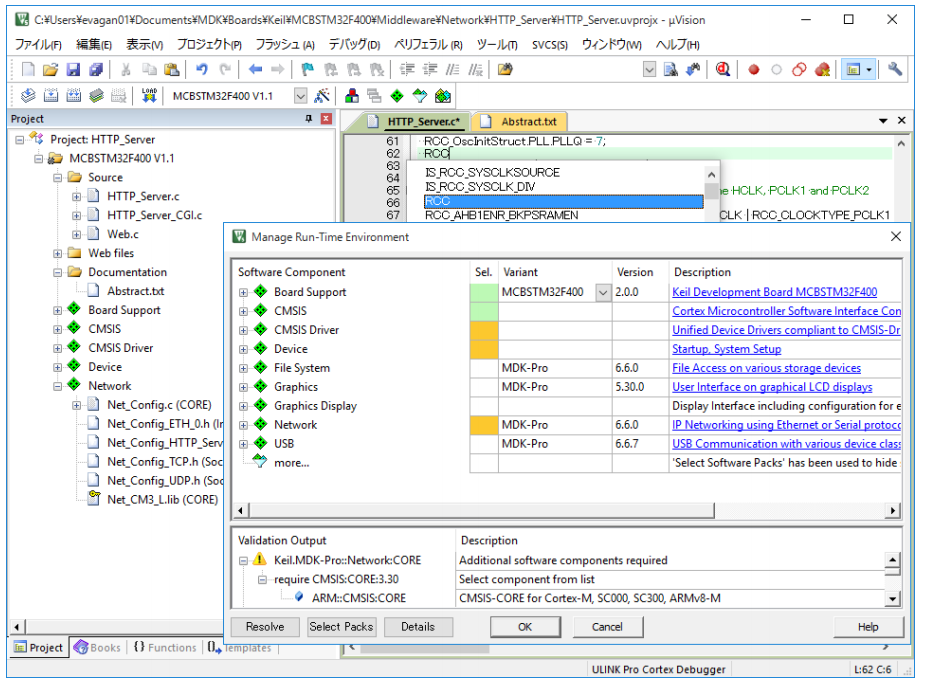Image resolution: width=926 pixels, height=684 pixels.
Task: Click the Undo arrow icon
Action: (202, 70)
